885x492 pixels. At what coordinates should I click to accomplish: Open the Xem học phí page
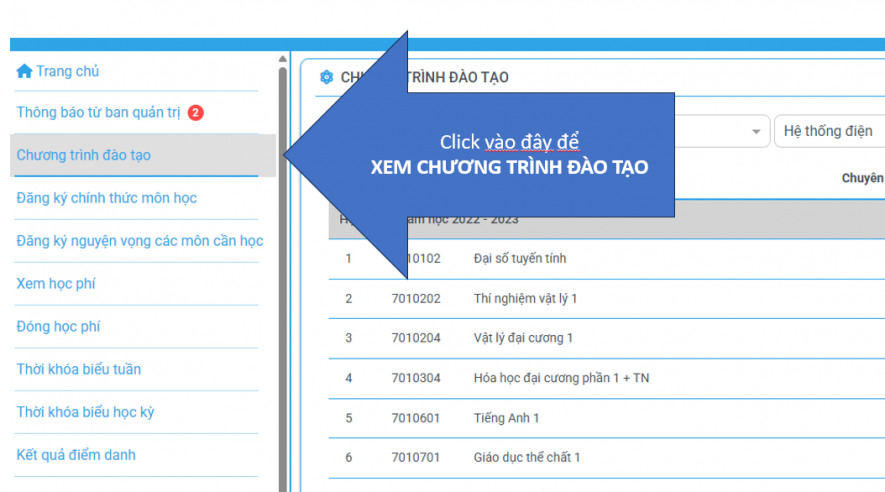click(x=56, y=284)
